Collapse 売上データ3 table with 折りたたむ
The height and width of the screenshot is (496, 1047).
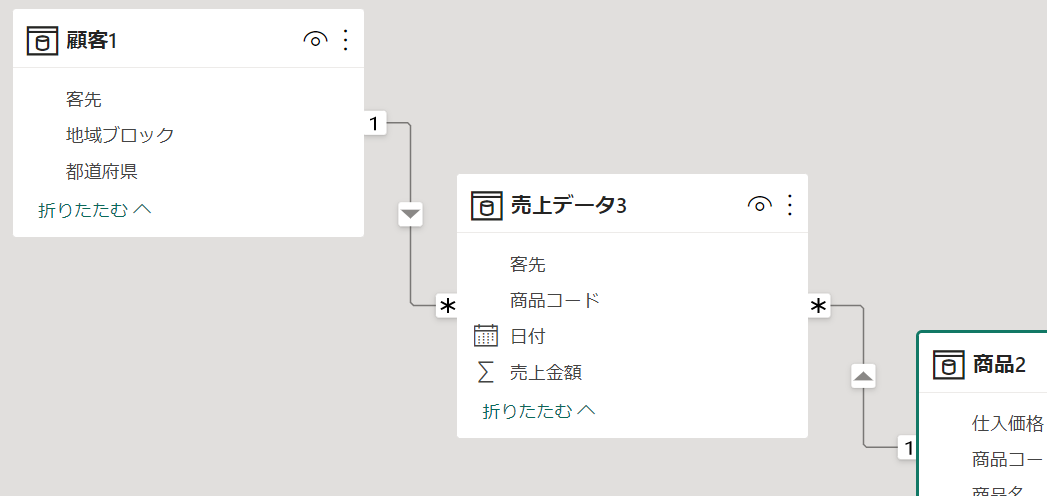(539, 410)
